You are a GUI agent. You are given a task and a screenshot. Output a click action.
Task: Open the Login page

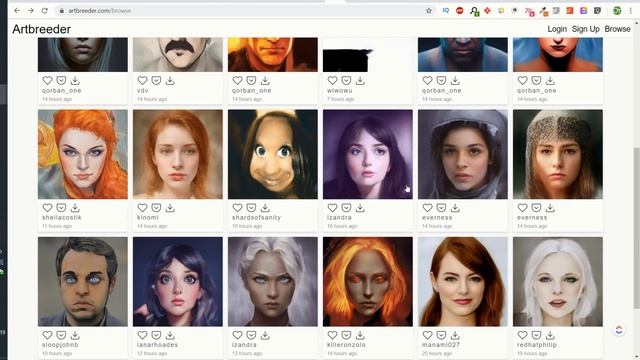pyautogui.click(x=557, y=29)
